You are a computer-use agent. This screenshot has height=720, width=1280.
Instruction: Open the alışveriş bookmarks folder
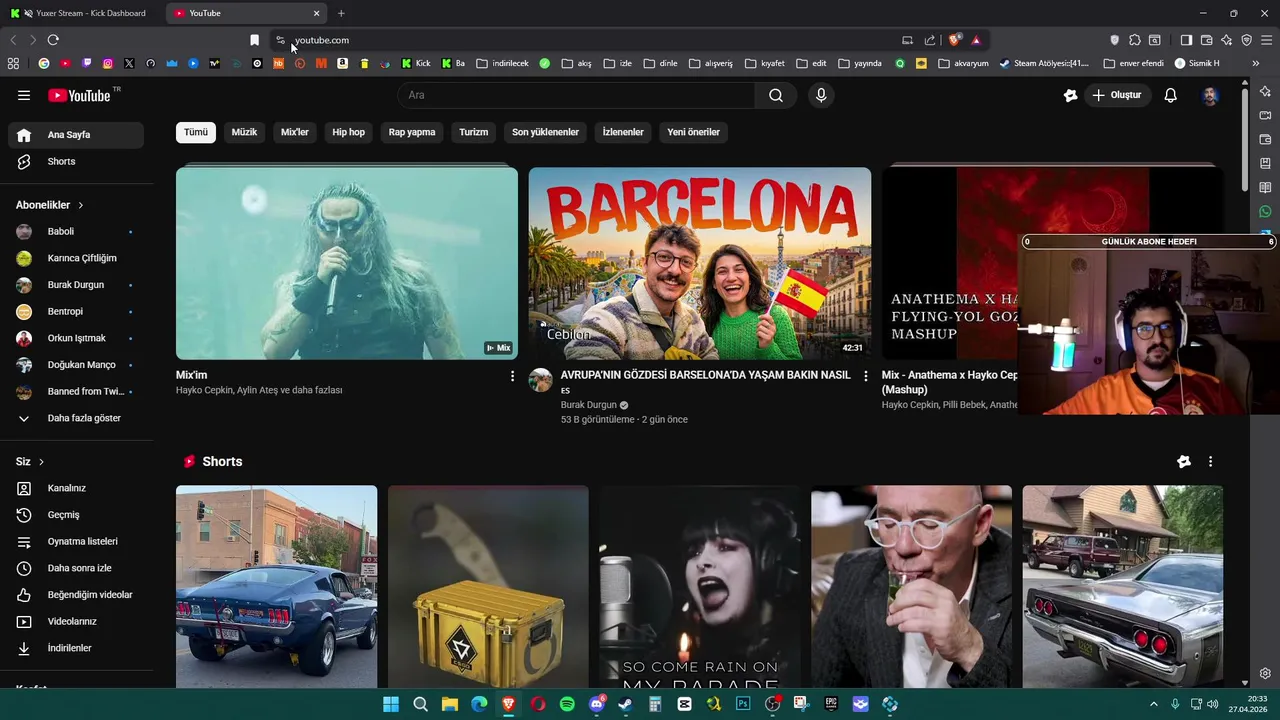coord(711,63)
